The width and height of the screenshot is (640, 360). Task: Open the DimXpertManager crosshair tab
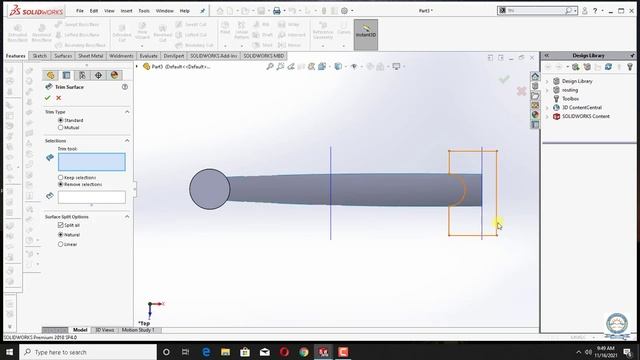98,75
